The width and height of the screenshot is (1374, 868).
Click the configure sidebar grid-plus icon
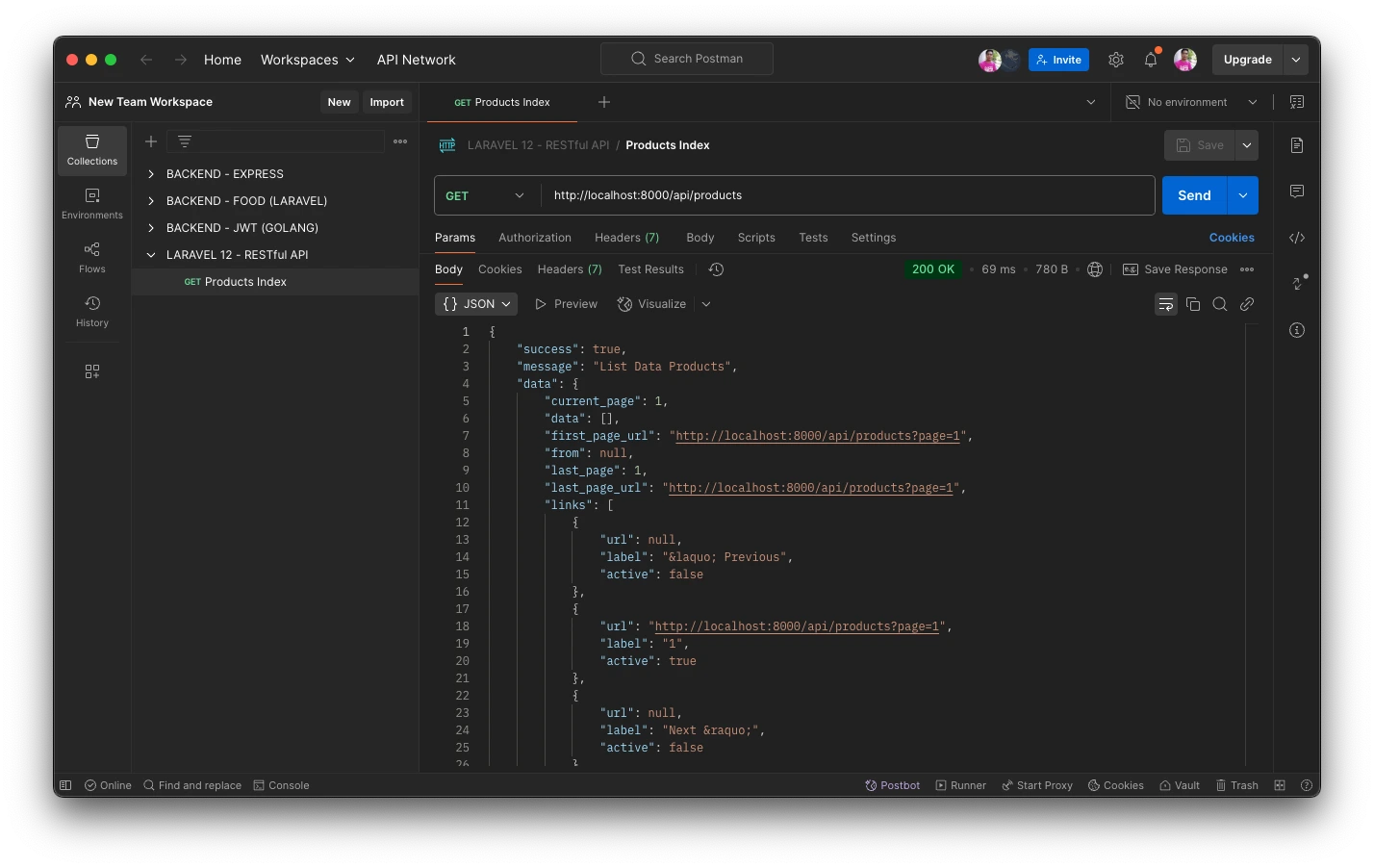pos(92,371)
